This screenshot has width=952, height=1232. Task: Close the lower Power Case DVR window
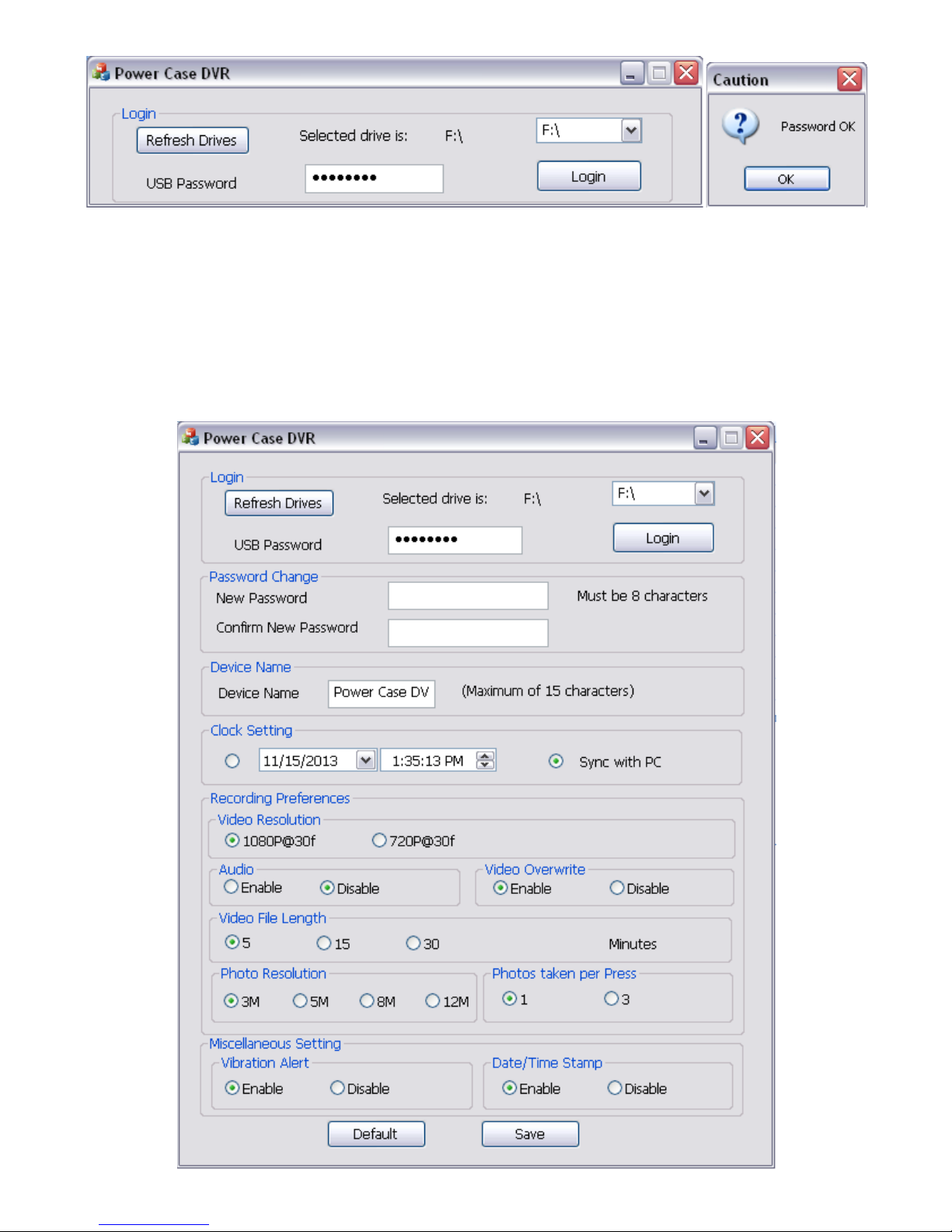click(x=758, y=438)
